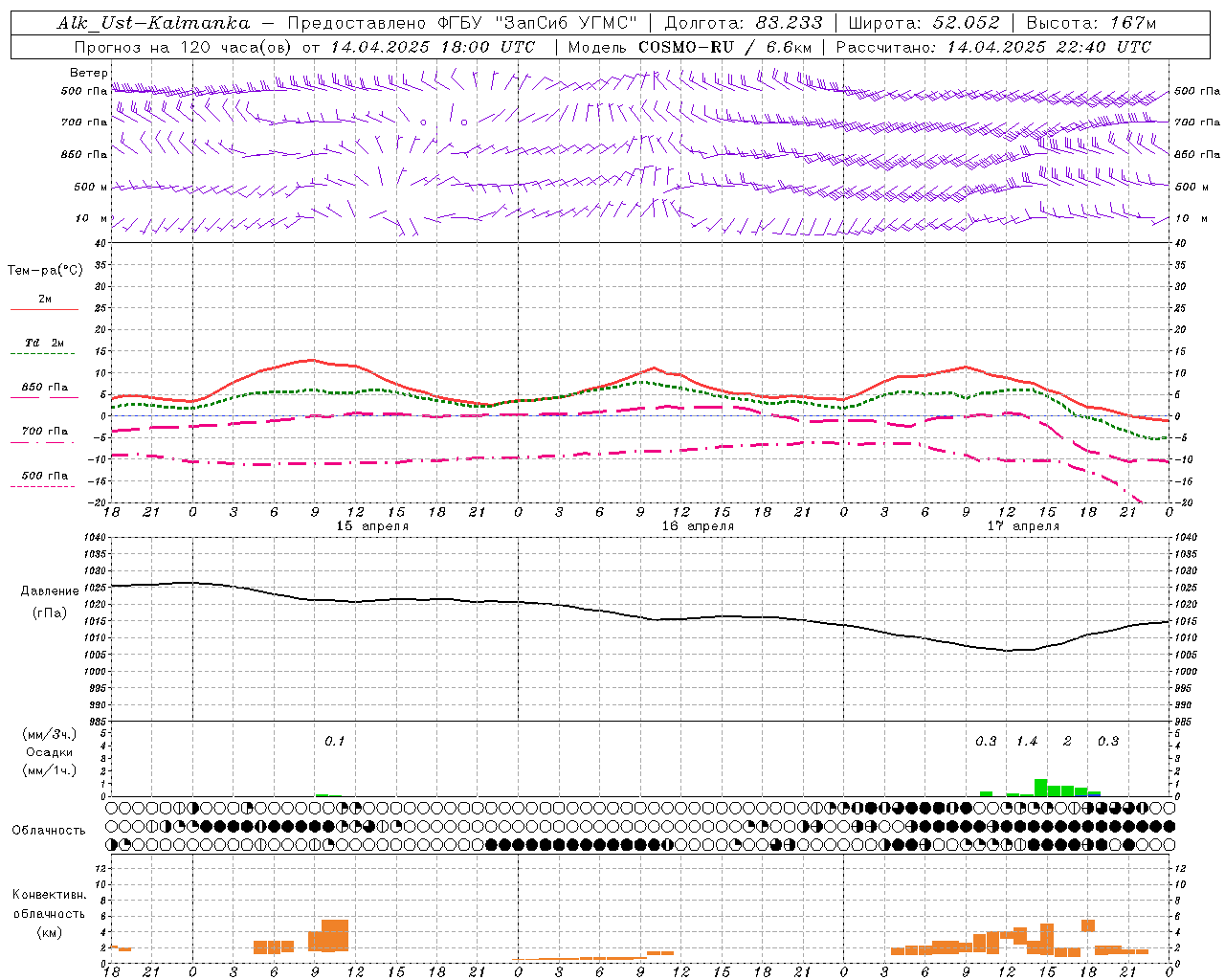The image size is (1225, 980).
Task: Select the 2м temperature legend label
Action: (45, 299)
